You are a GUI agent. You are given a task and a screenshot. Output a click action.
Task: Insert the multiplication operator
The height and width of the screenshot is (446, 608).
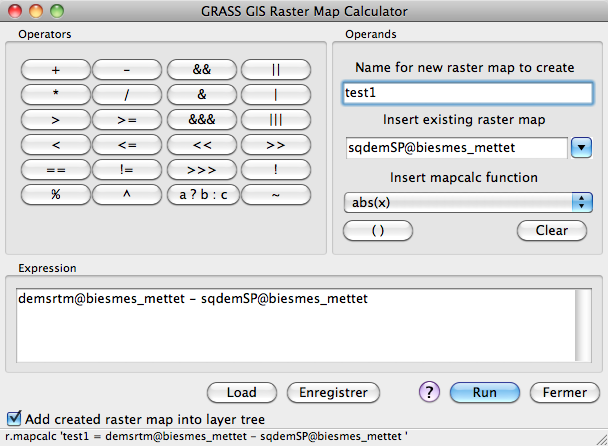click(56, 95)
